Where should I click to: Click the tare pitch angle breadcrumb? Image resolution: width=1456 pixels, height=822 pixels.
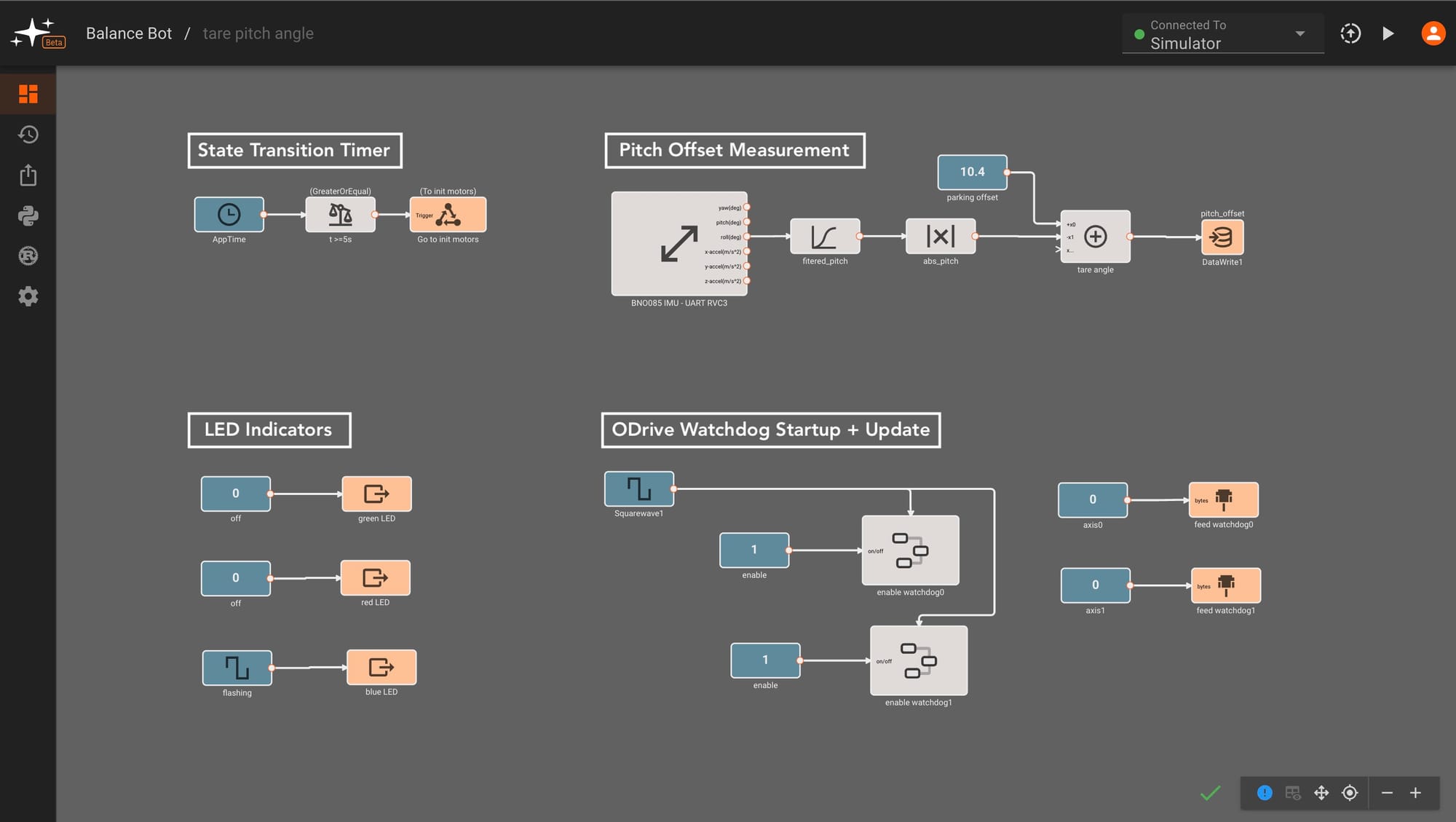click(x=258, y=33)
